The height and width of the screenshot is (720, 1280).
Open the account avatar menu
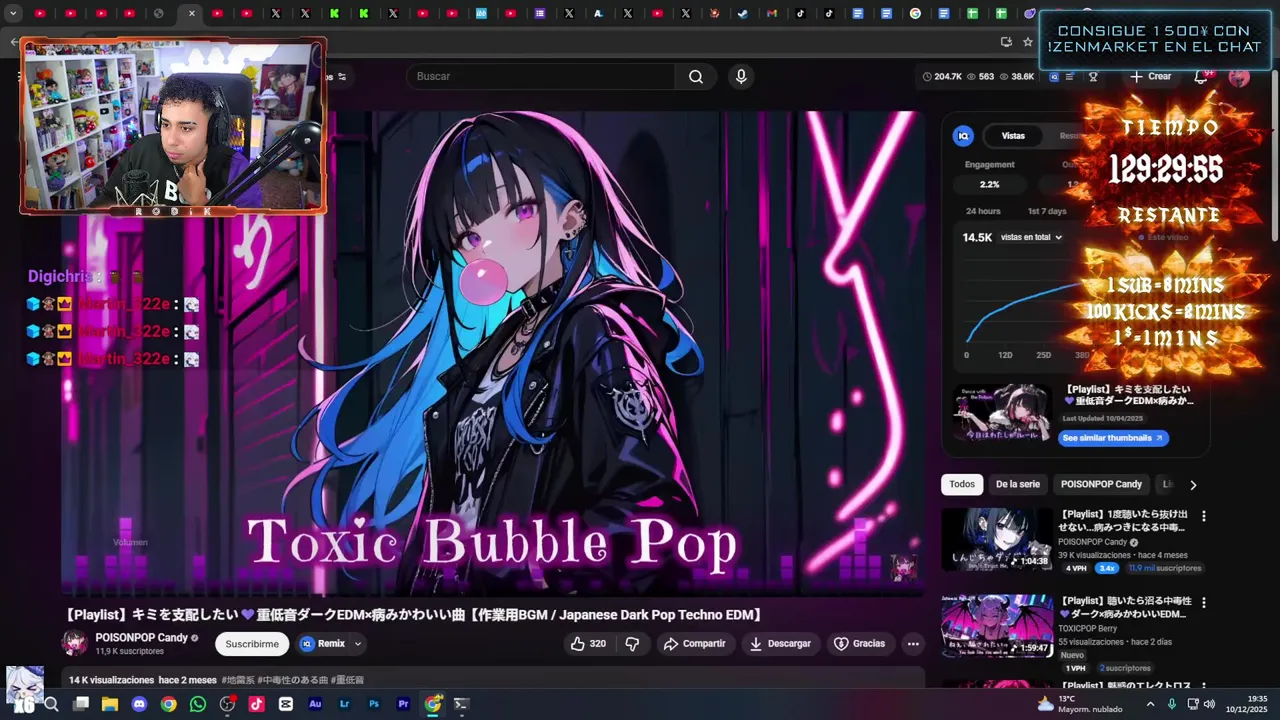pyautogui.click(x=1239, y=77)
